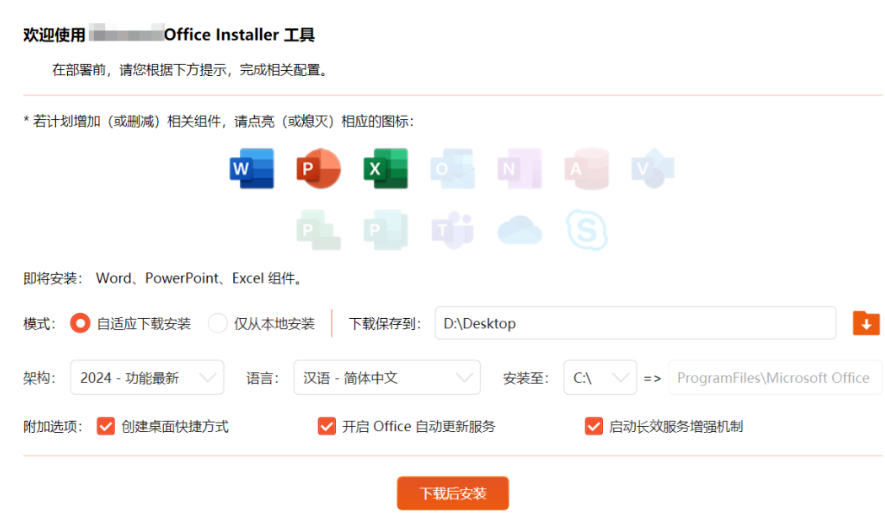This screenshot has height=519, width=885.
Task: Click the ProgramFiles\Microsoft Office path field
Action: [776, 377]
